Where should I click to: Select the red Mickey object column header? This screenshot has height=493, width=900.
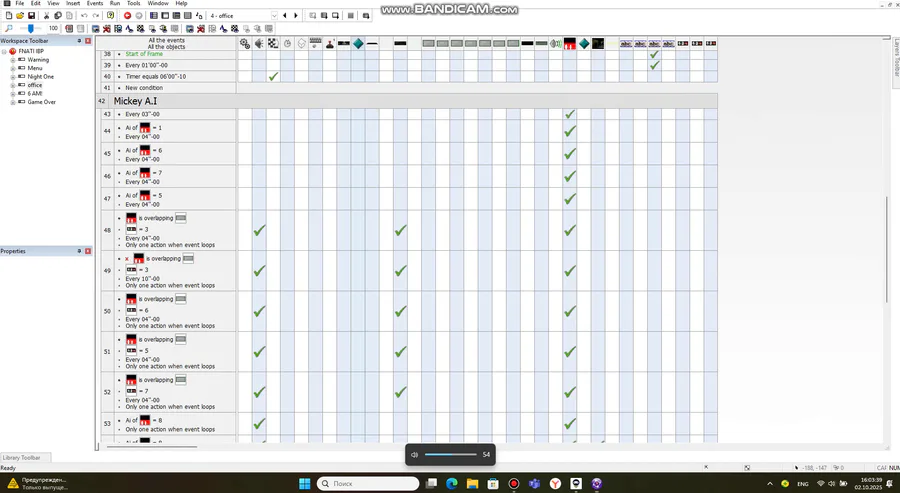[x=569, y=43]
